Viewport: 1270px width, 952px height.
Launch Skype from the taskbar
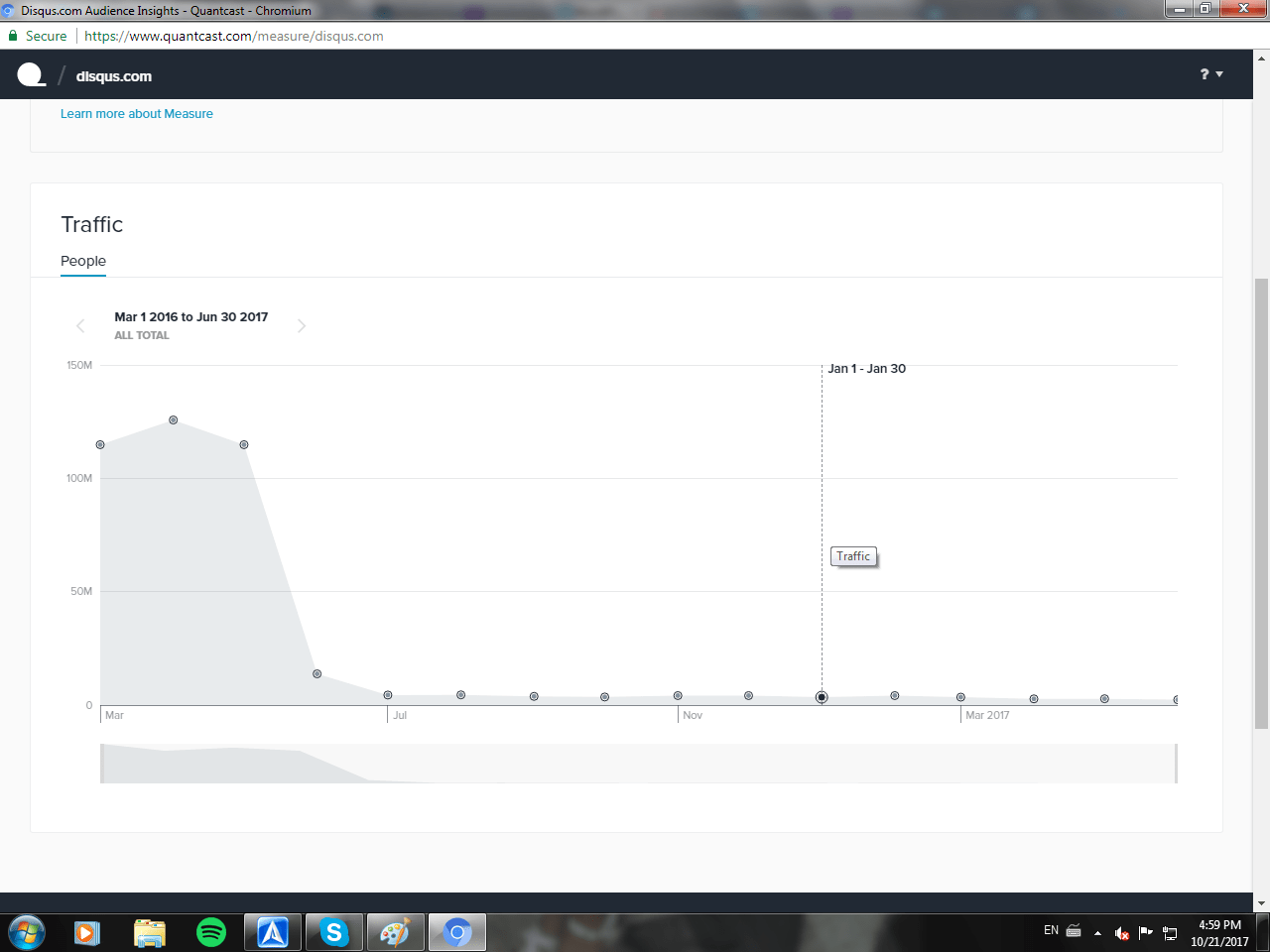(333, 932)
